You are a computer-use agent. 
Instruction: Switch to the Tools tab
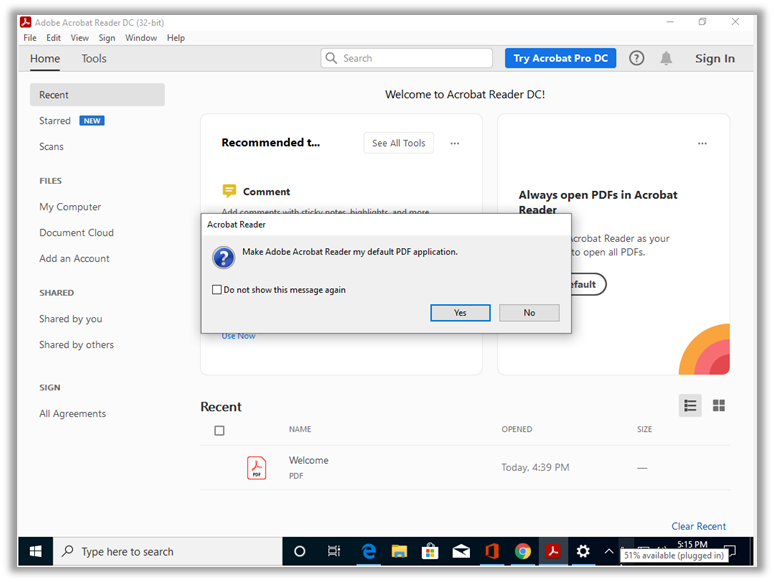[x=94, y=59]
